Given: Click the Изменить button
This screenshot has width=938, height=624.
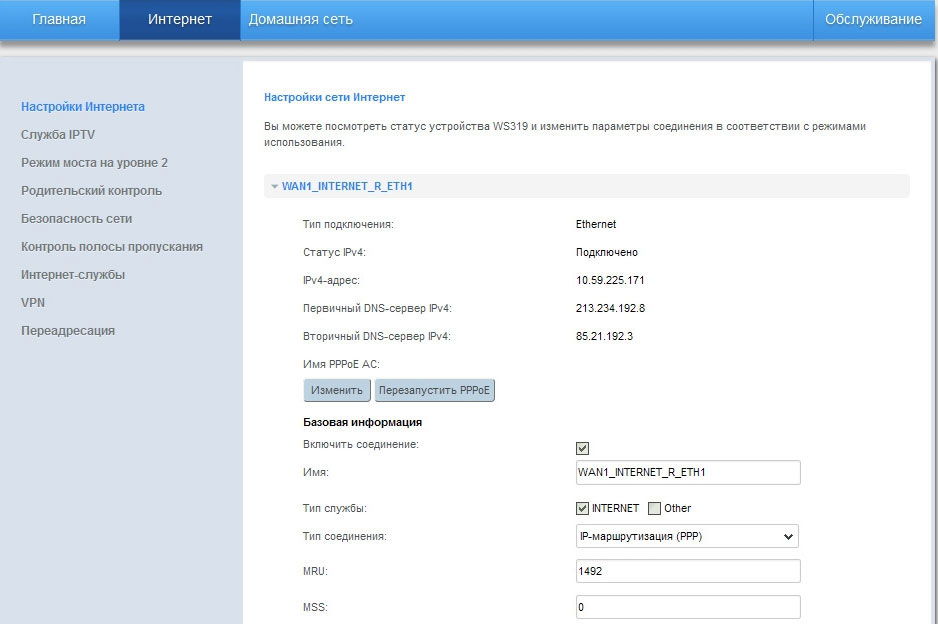Looking at the screenshot, I should (337, 390).
